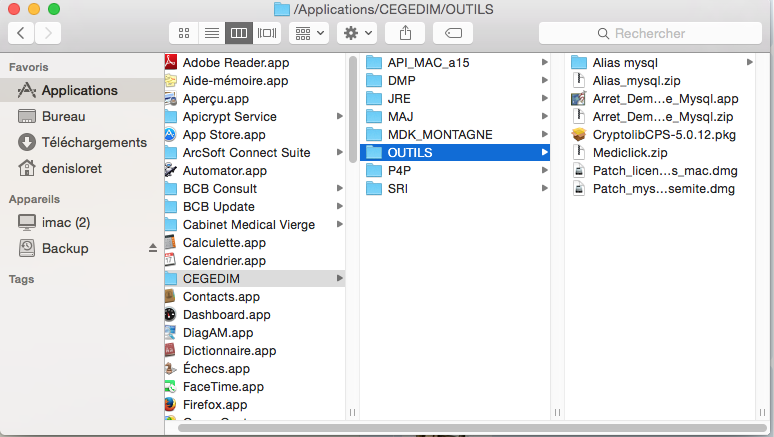Focus the Rechercher search field
The width and height of the screenshot is (774, 437).
click(x=650, y=33)
